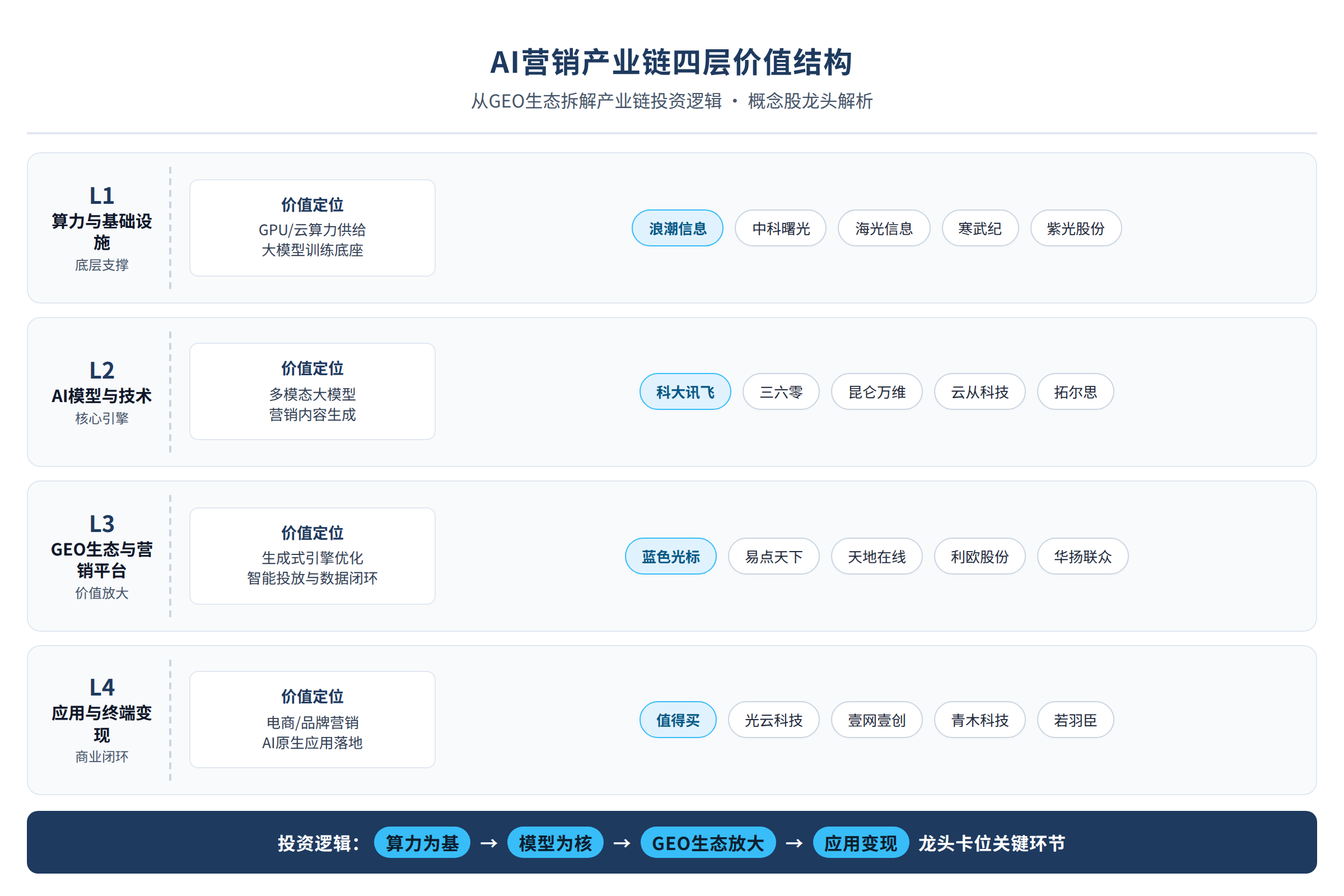The image size is (1344, 896).
Task: Click the 电商/品牌营销 value text
Action: 312,722
